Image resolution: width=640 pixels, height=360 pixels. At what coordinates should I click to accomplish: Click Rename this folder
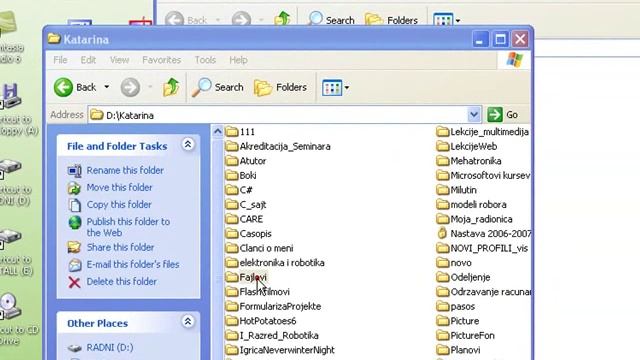[x=125, y=170]
